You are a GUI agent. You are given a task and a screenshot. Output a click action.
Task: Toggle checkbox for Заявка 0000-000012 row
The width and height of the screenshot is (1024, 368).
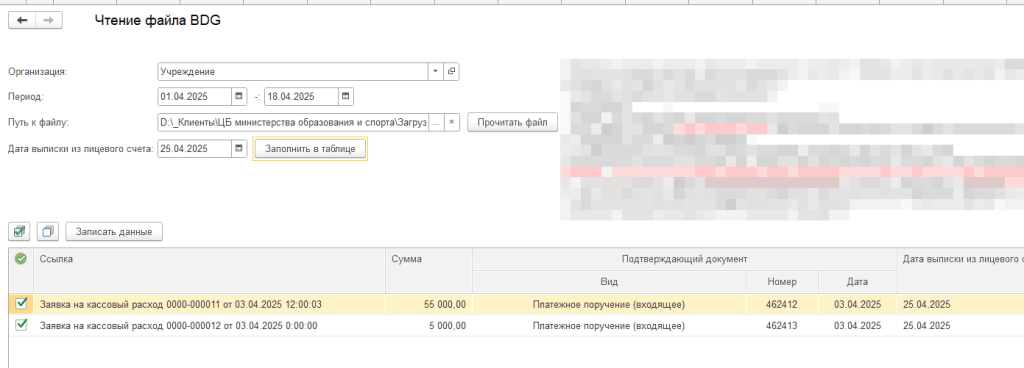coord(21,326)
